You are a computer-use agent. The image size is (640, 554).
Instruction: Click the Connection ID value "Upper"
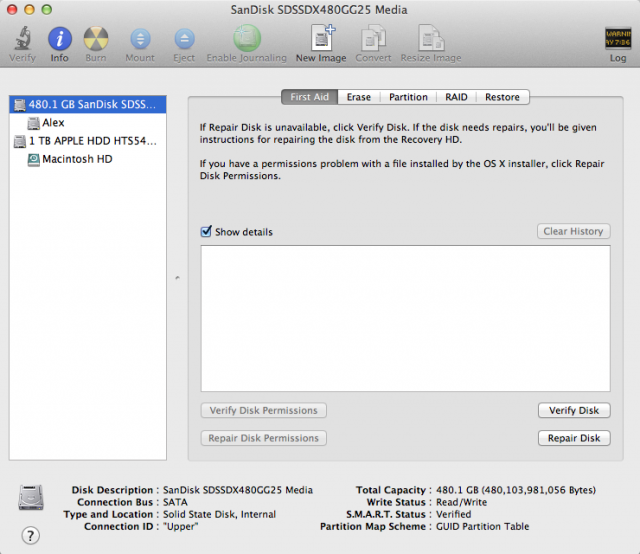[x=180, y=527]
